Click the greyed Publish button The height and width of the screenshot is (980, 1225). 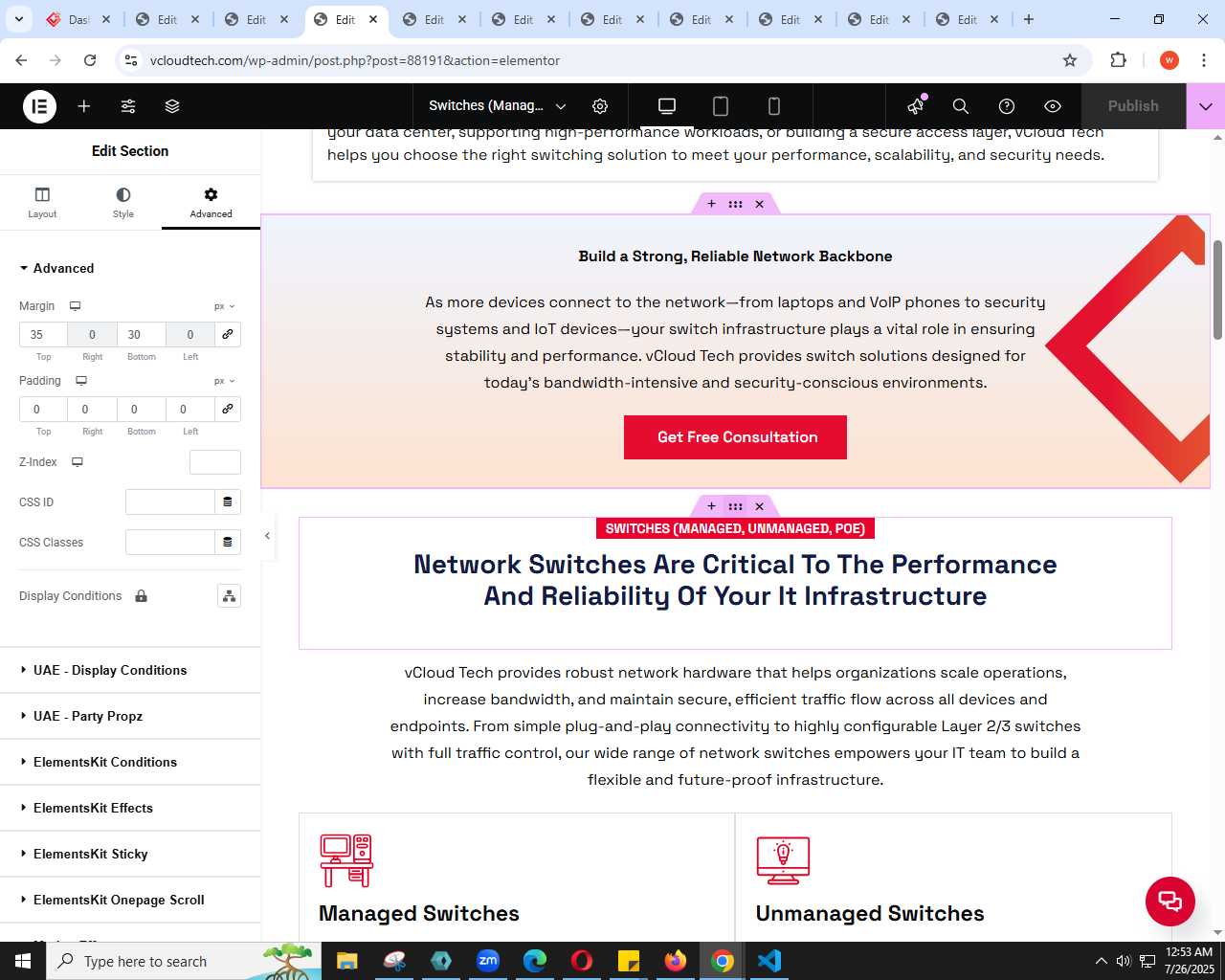1133,106
